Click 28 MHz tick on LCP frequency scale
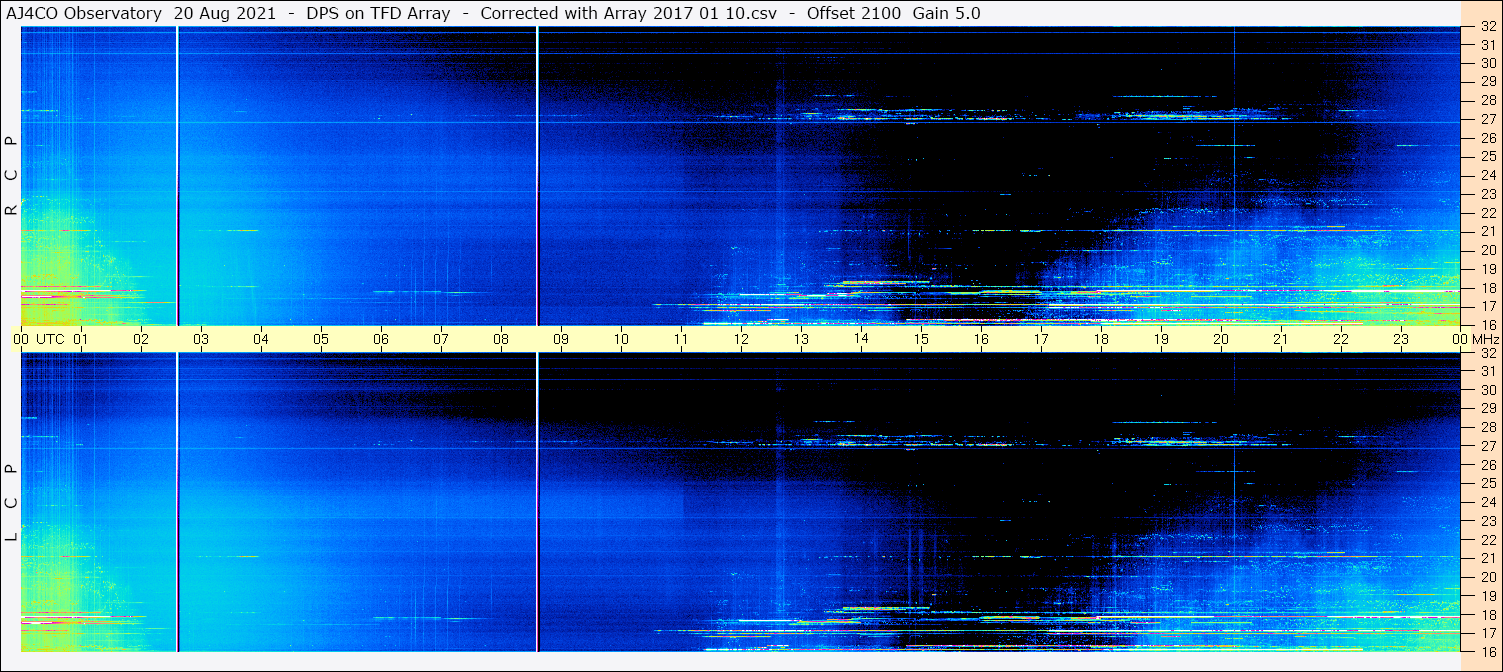The height and width of the screenshot is (672, 1503). 1487,427
